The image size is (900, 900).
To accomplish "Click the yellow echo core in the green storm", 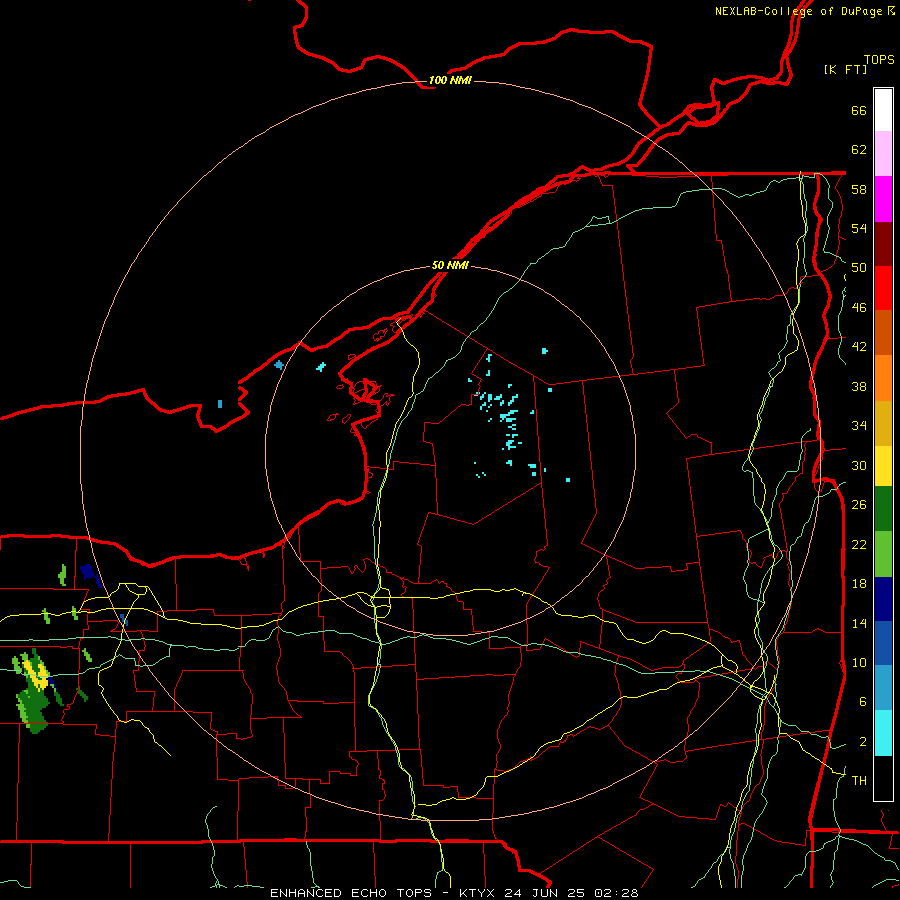I will [38, 676].
